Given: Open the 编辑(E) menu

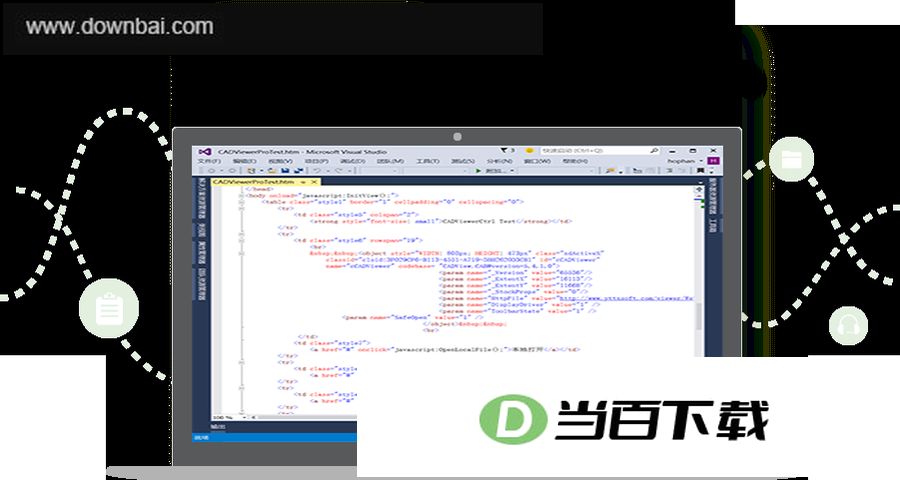Looking at the screenshot, I should [x=245, y=161].
